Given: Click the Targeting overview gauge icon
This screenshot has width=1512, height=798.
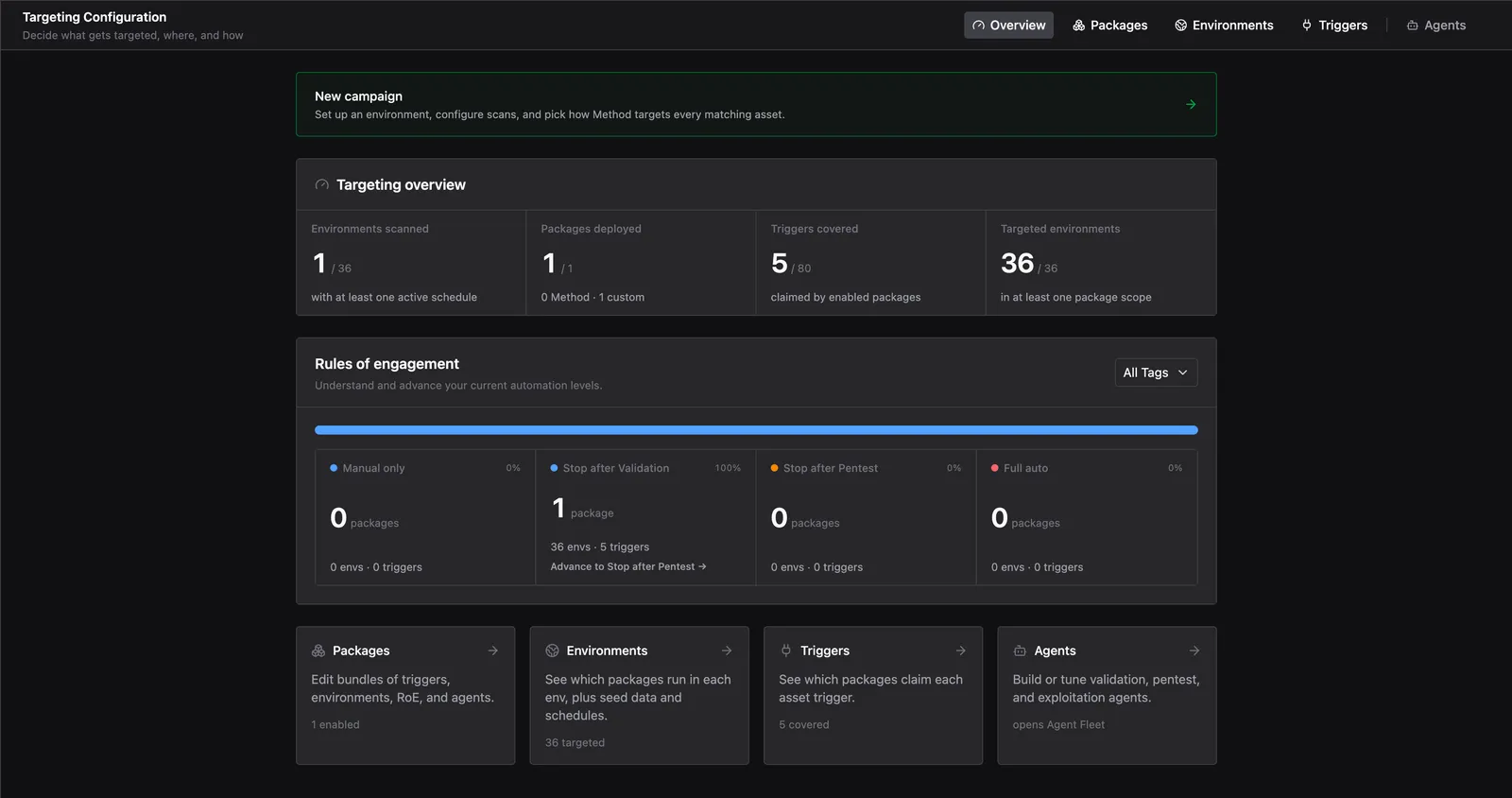Looking at the screenshot, I should click(x=322, y=185).
